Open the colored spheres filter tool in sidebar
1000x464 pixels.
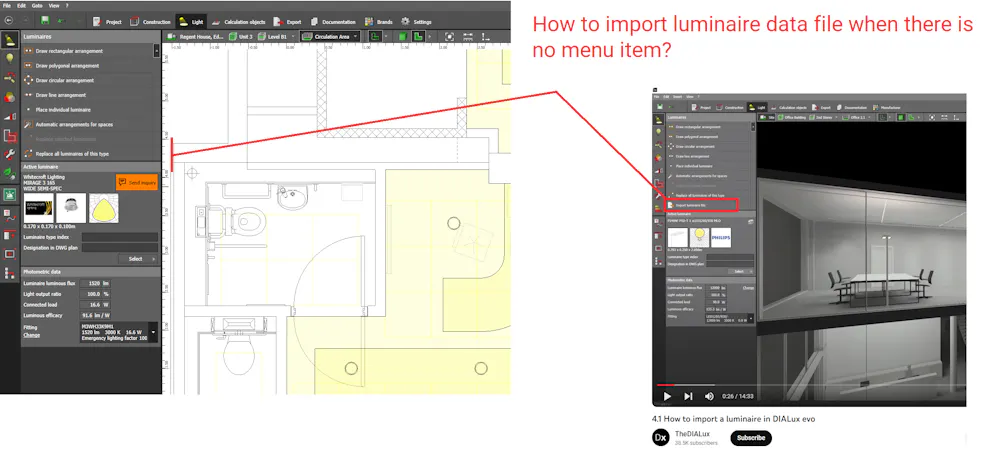pyautogui.click(x=10, y=97)
